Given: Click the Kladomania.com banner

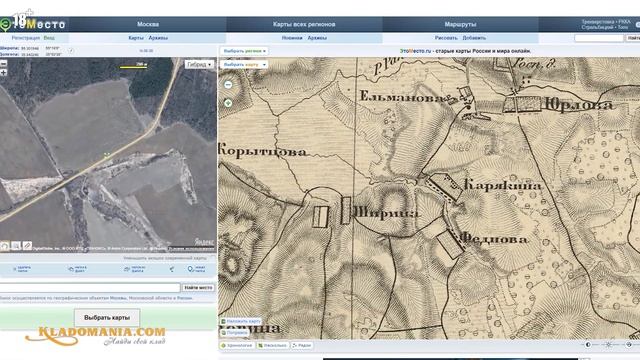Looking at the screenshot, I should coord(96,336).
